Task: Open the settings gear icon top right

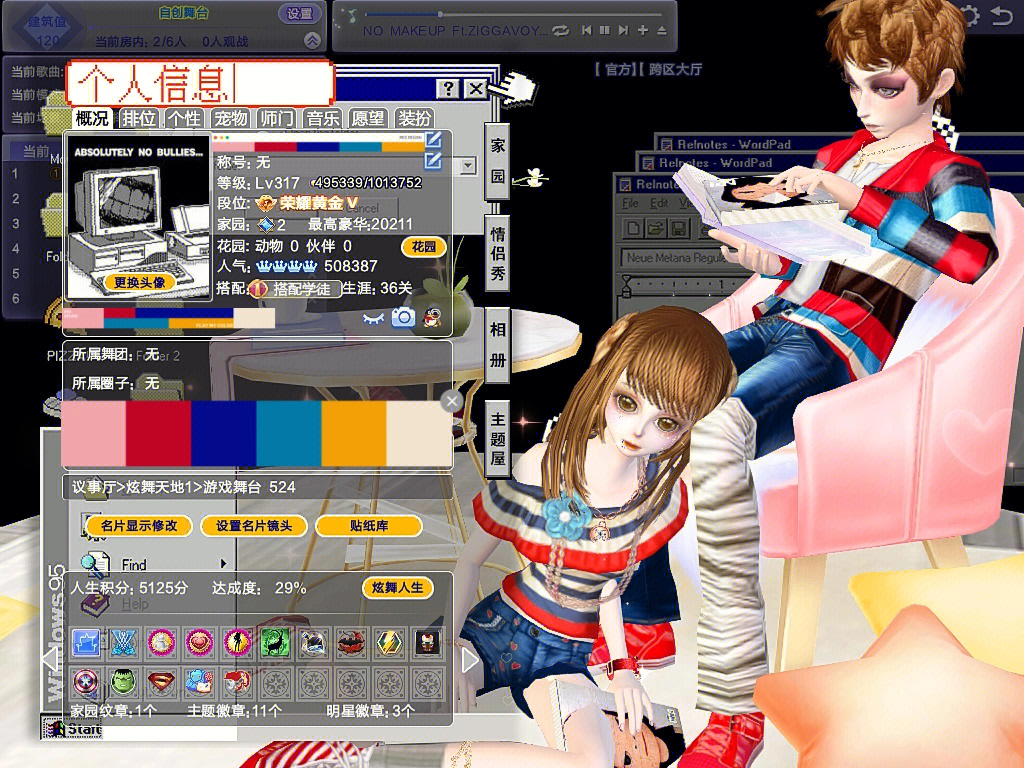Action: click(x=969, y=15)
